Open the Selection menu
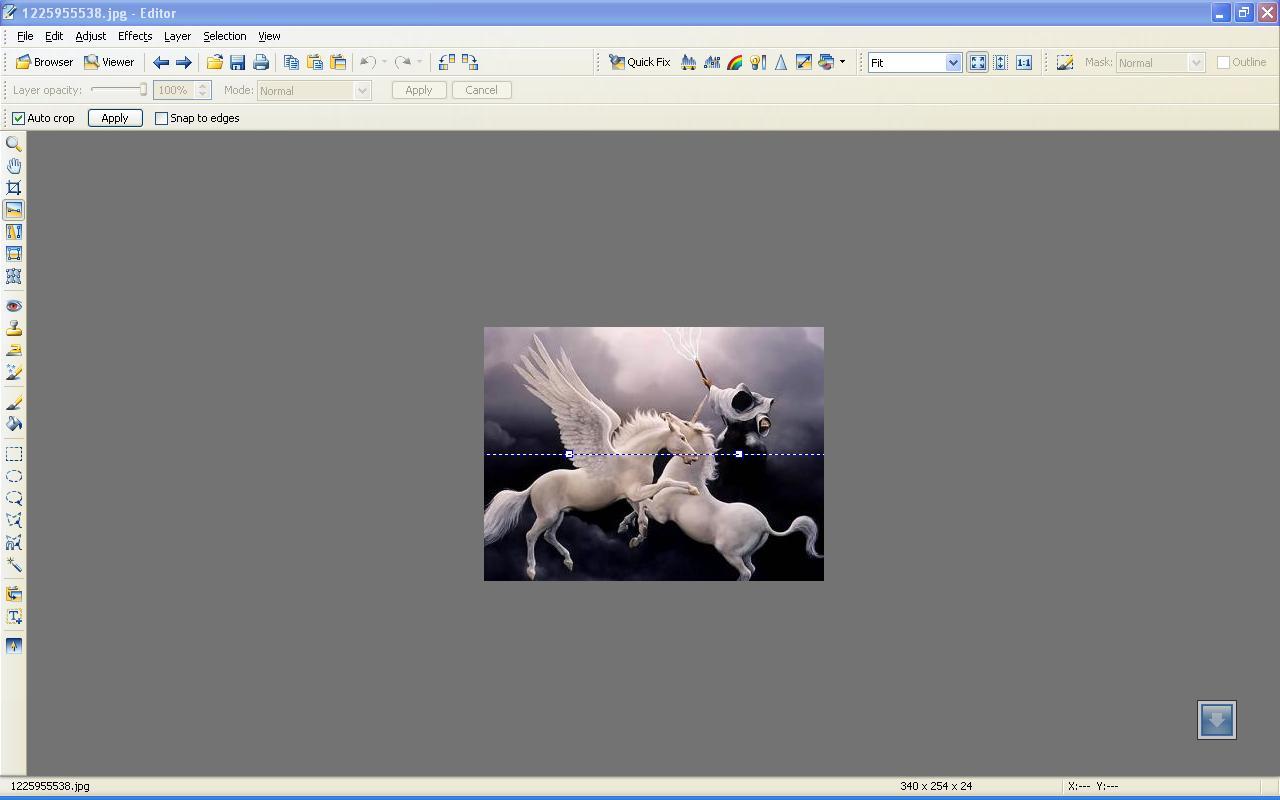1280x800 pixels. [224, 36]
